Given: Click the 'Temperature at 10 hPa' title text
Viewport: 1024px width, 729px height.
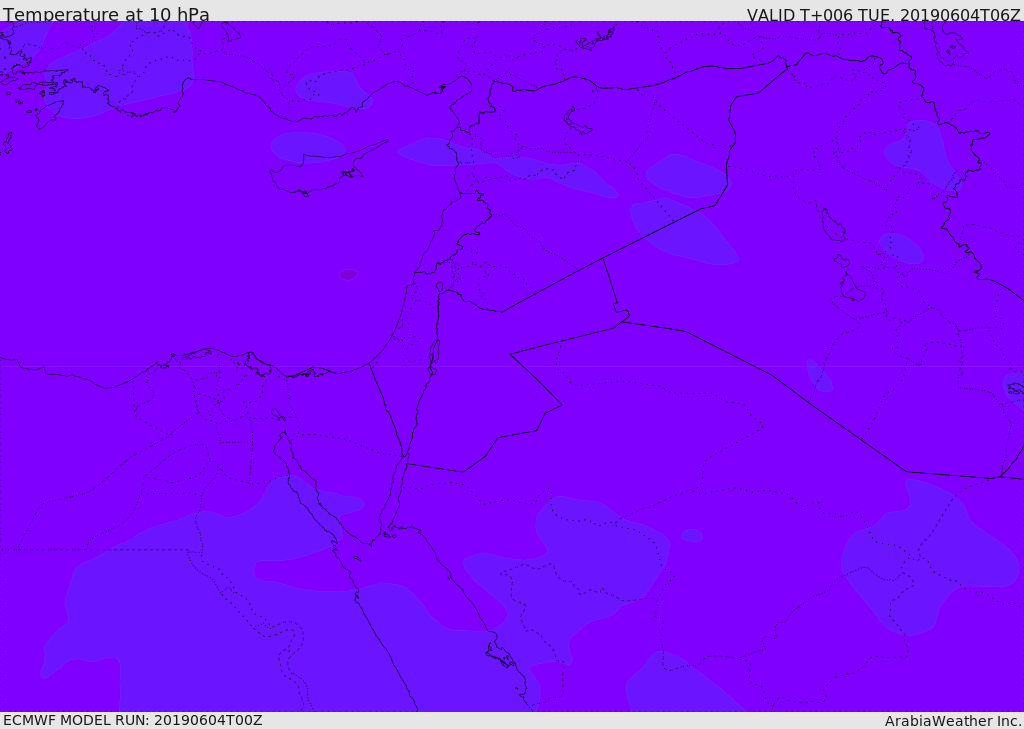Looking at the screenshot, I should tap(106, 14).
